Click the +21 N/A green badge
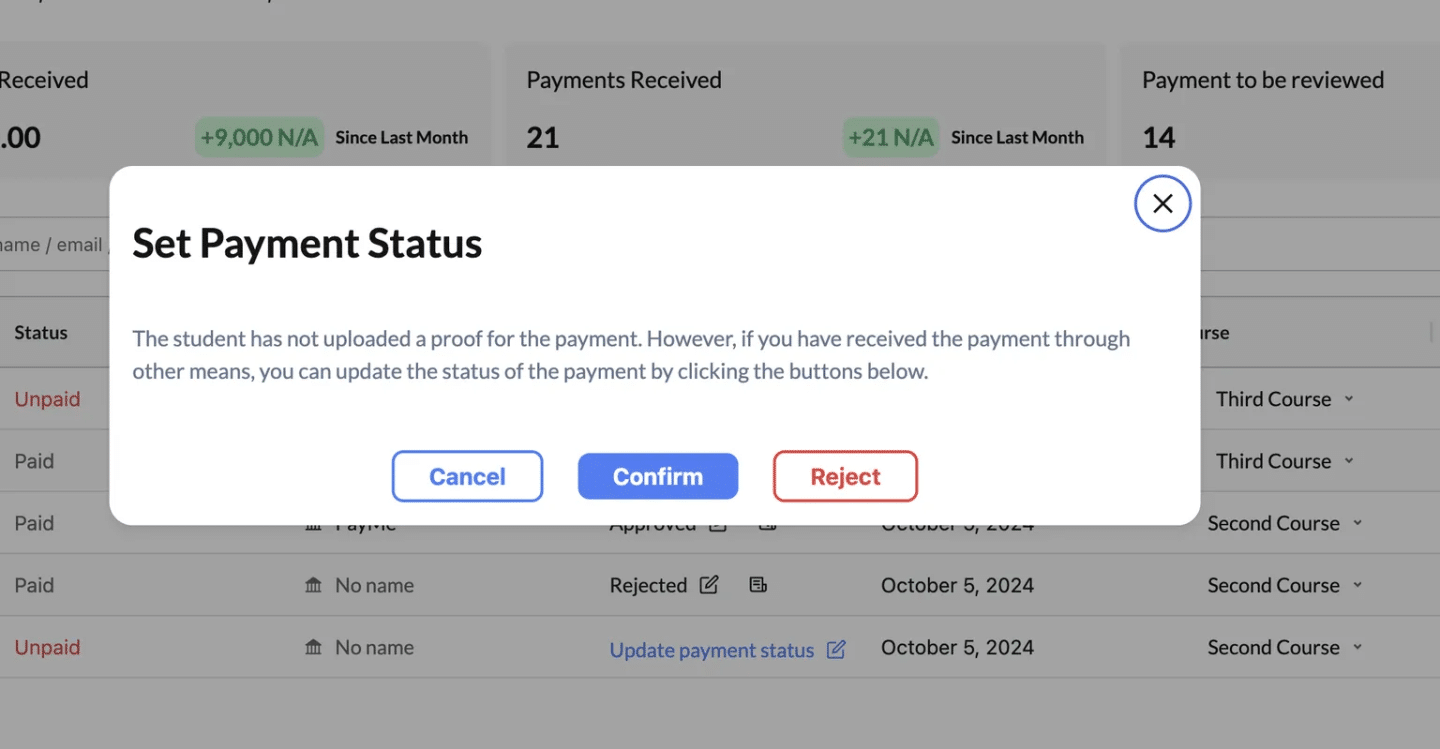This screenshot has width=1440, height=749. (891, 137)
